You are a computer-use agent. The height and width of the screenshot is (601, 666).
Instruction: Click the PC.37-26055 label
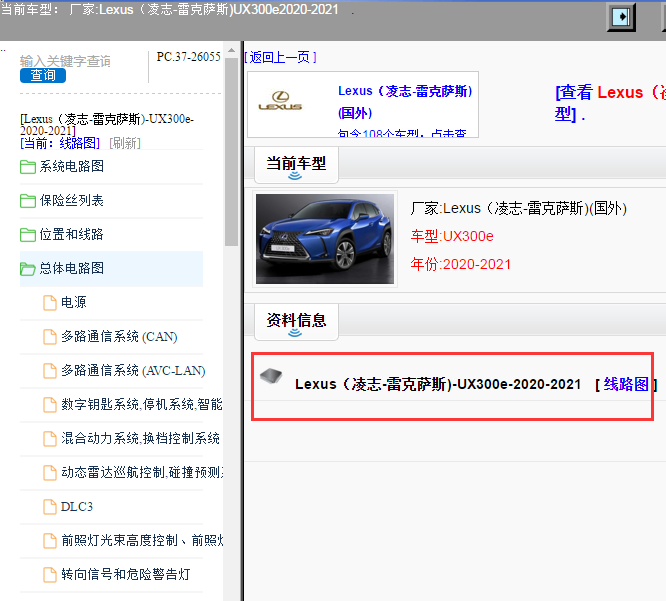coord(189,56)
